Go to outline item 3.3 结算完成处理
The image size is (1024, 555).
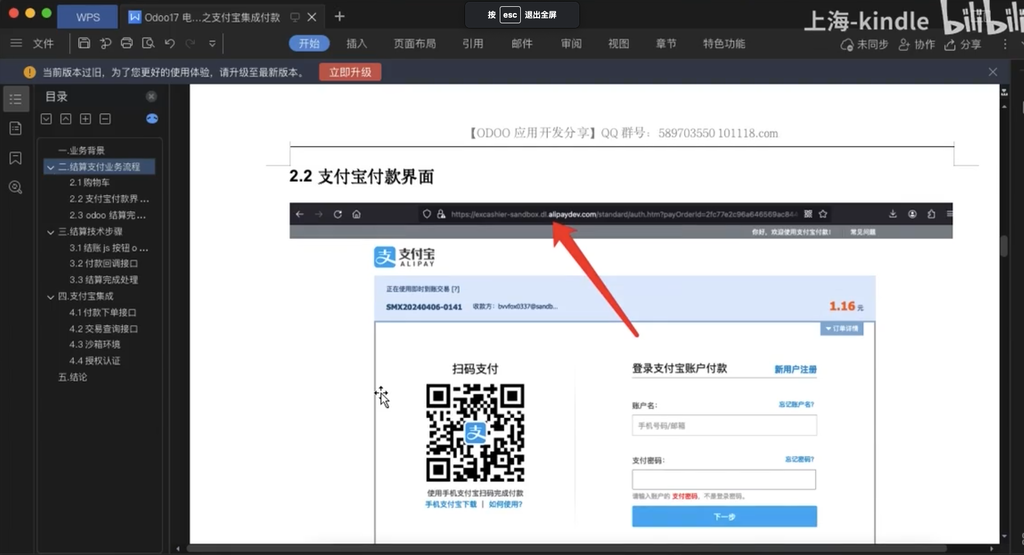point(103,279)
